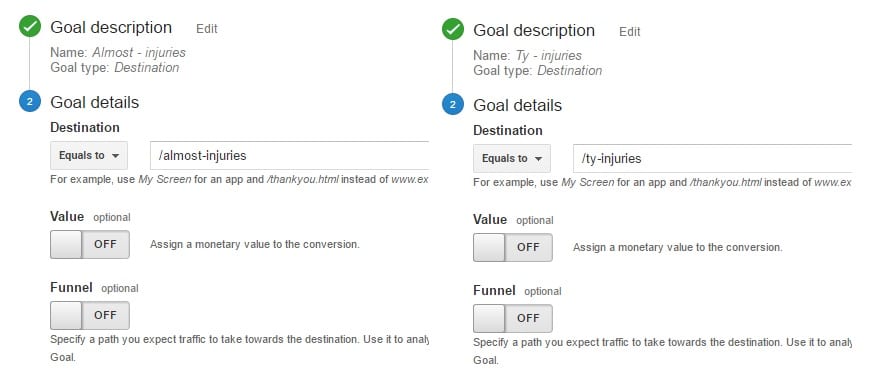Click the name Almost - injuries text
Screen dimensions: 882x383
tap(139, 53)
